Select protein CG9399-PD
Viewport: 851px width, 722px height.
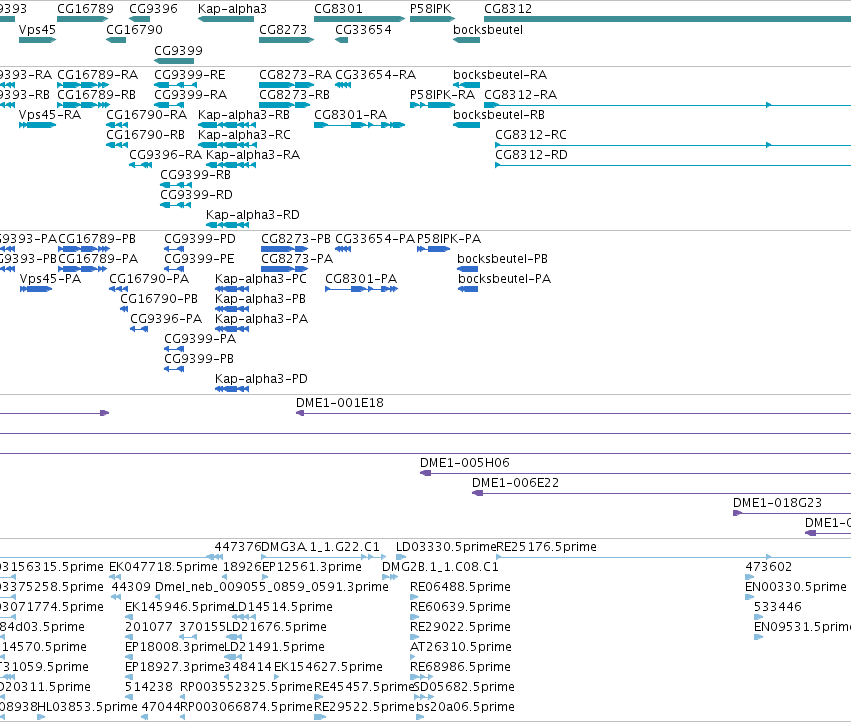click(x=200, y=238)
